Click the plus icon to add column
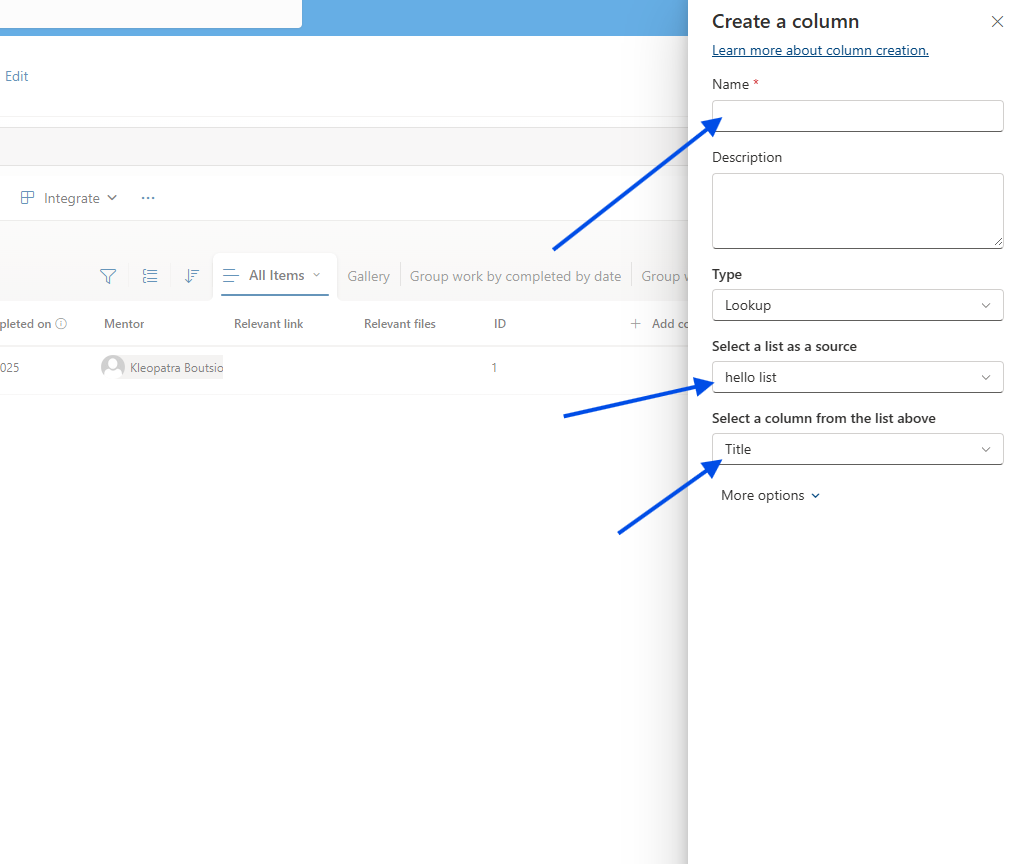Image resolution: width=1018 pixels, height=864 pixels. (x=635, y=324)
